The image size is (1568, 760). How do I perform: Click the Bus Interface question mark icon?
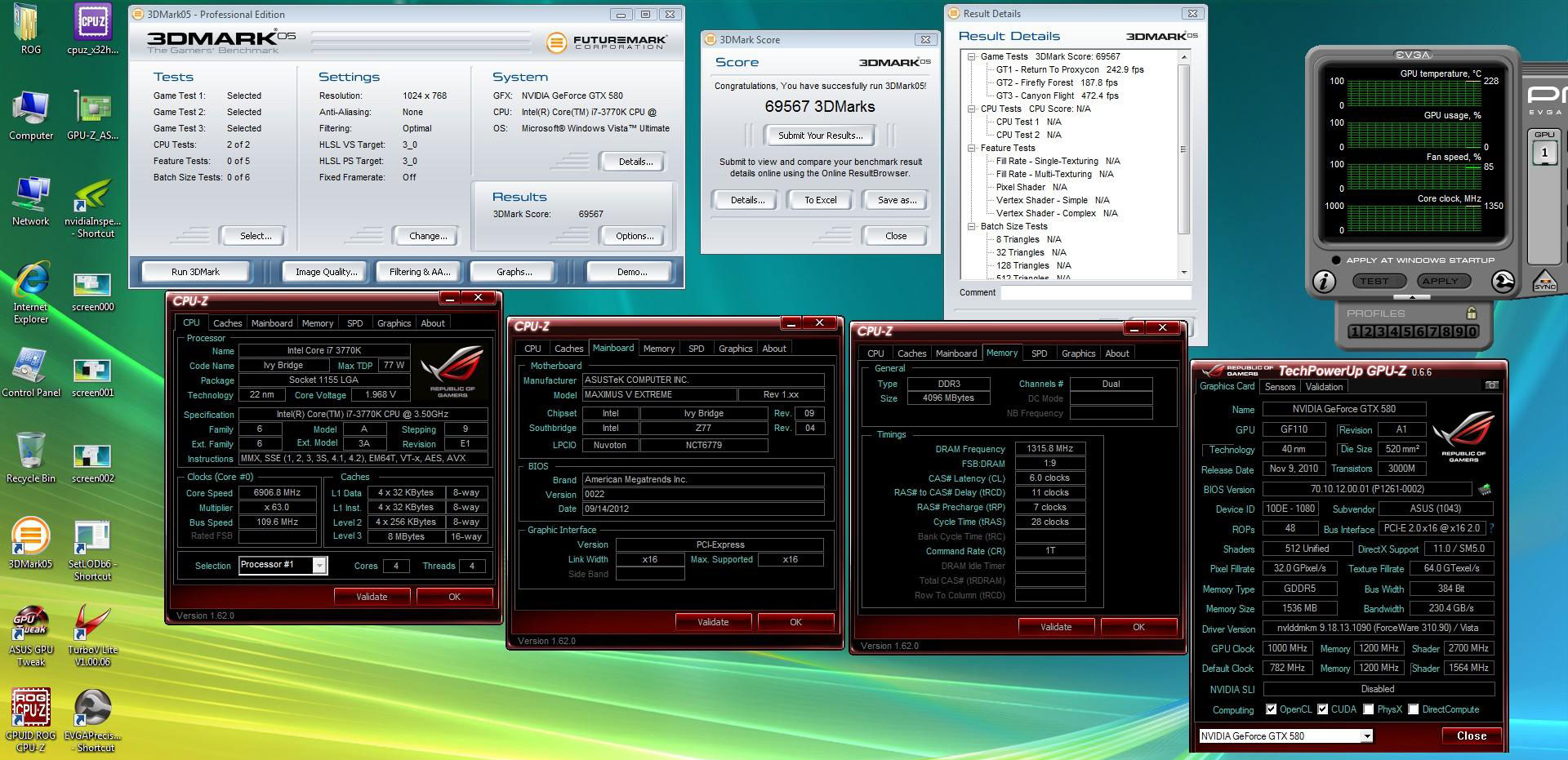1491,529
